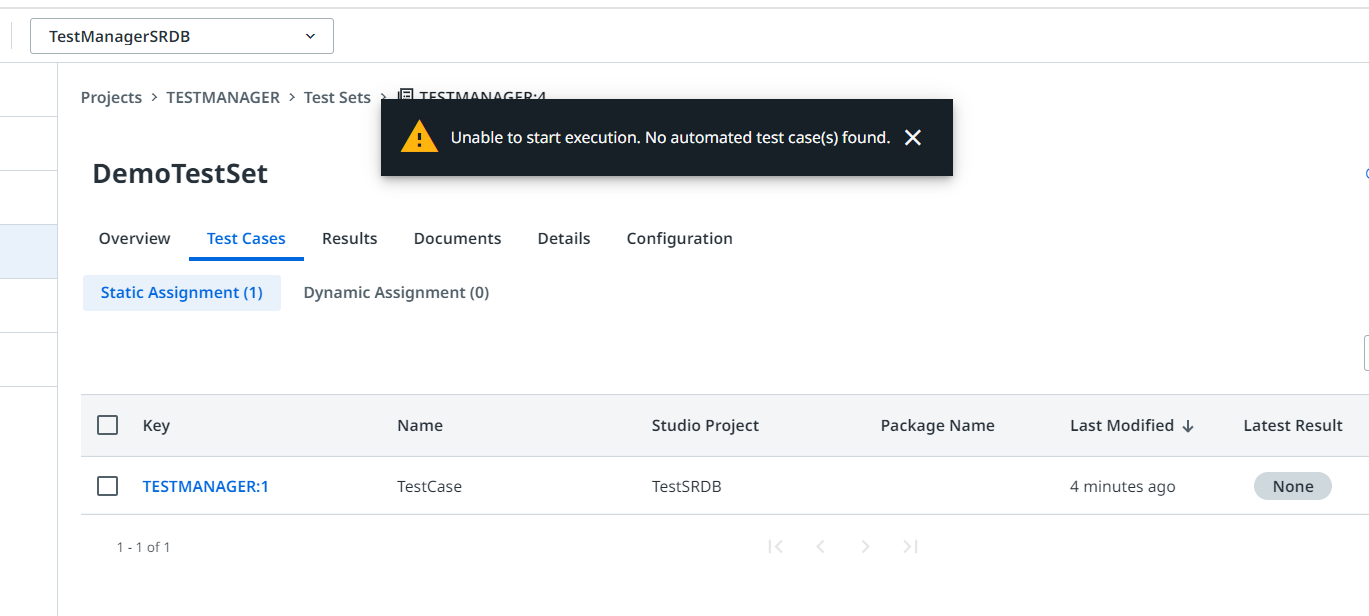
Task: Open the TESTMANAGER:1 test case link
Action: (x=205, y=487)
